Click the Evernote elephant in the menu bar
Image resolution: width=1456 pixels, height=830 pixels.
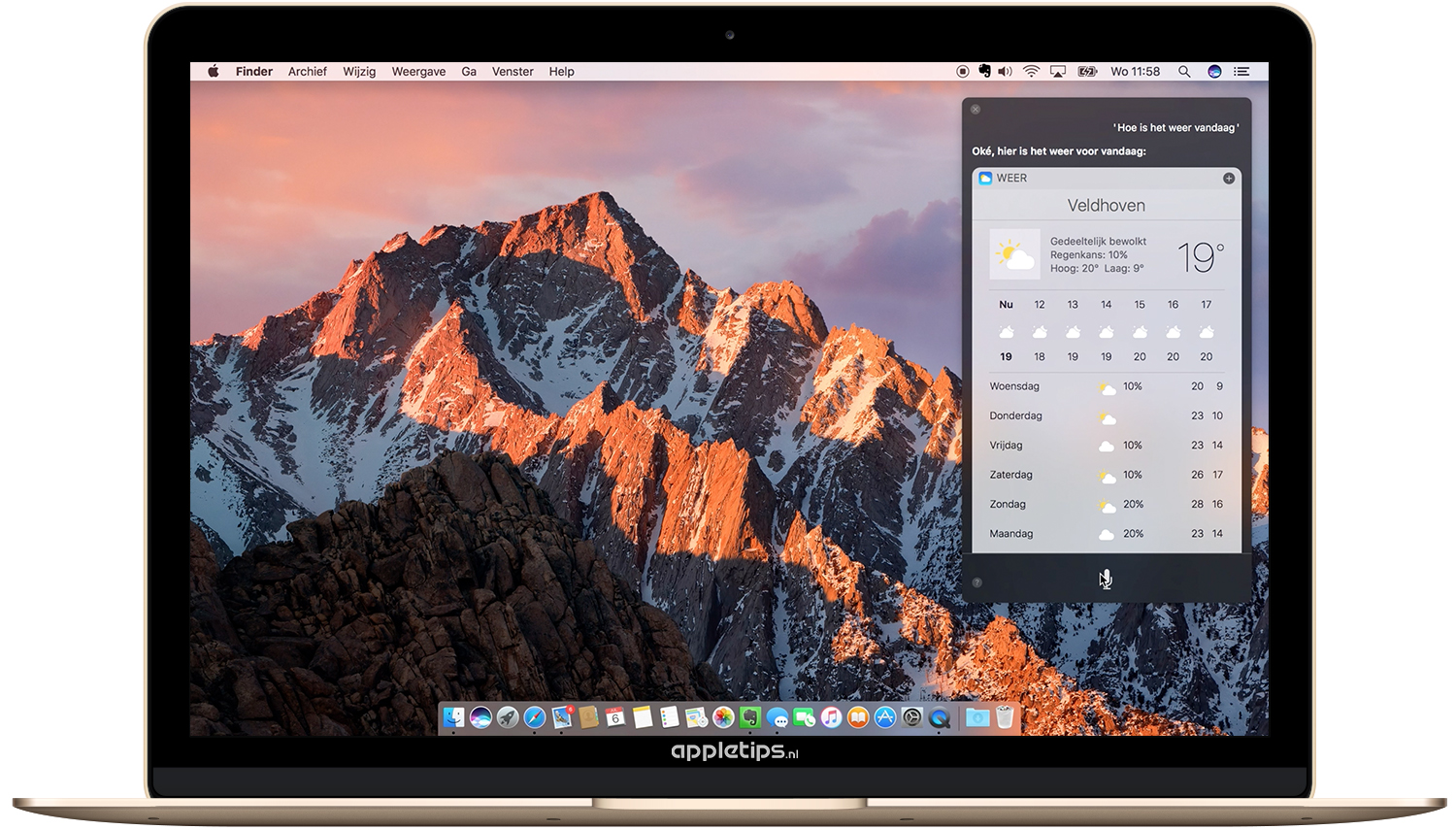pyautogui.click(x=984, y=72)
